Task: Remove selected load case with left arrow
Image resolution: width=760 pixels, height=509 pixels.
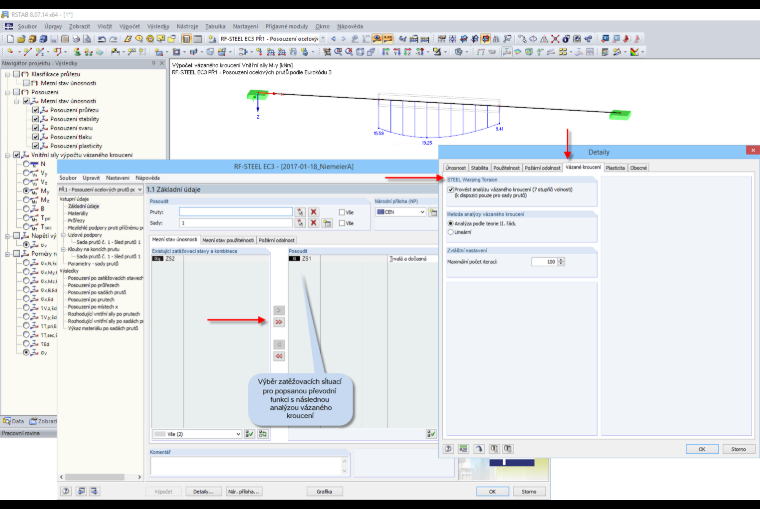Action: click(279, 344)
